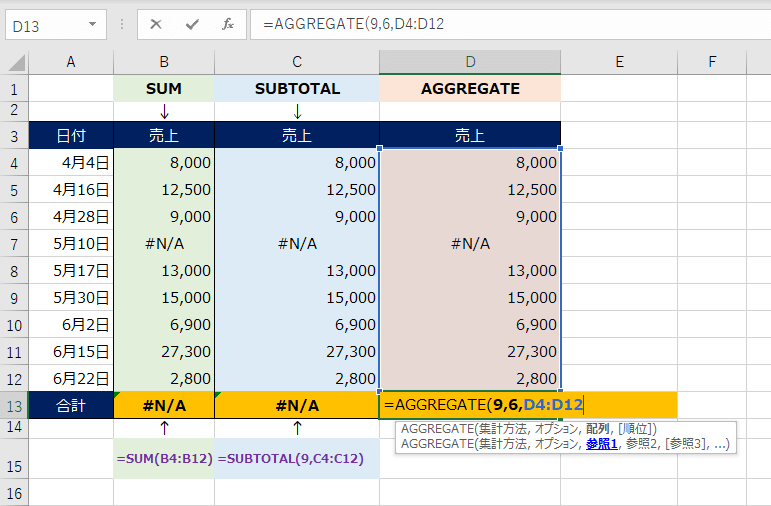Click the #N/A error cell in B13
Image resolution: width=771 pixels, height=506 pixels.
tap(164, 405)
